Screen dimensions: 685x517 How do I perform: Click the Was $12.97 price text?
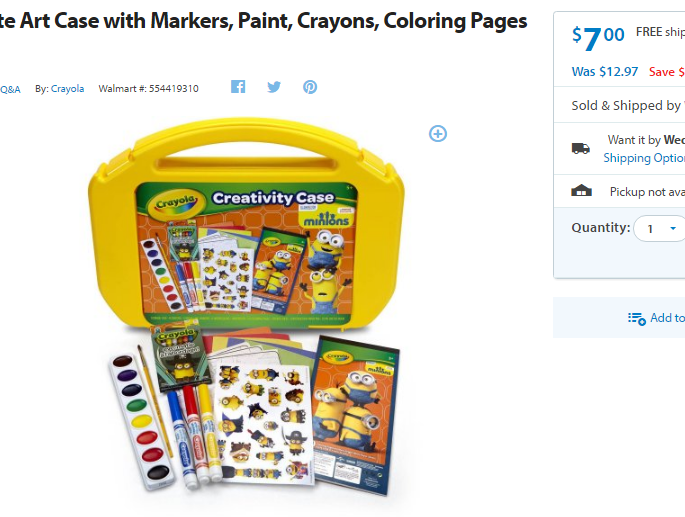(x=605, y=72)
